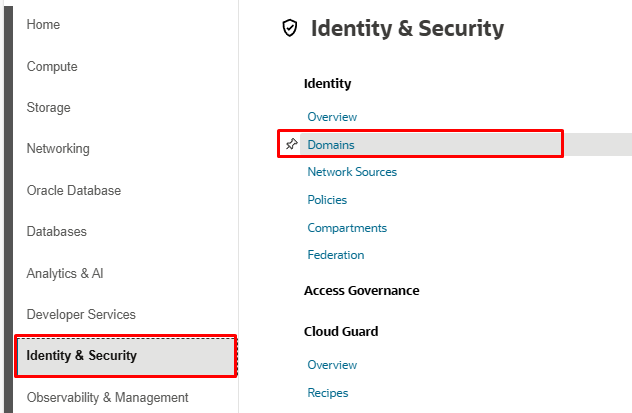
Task: Open the Identity Overview link
Action: pyautogui.click(x=332, y=117)
